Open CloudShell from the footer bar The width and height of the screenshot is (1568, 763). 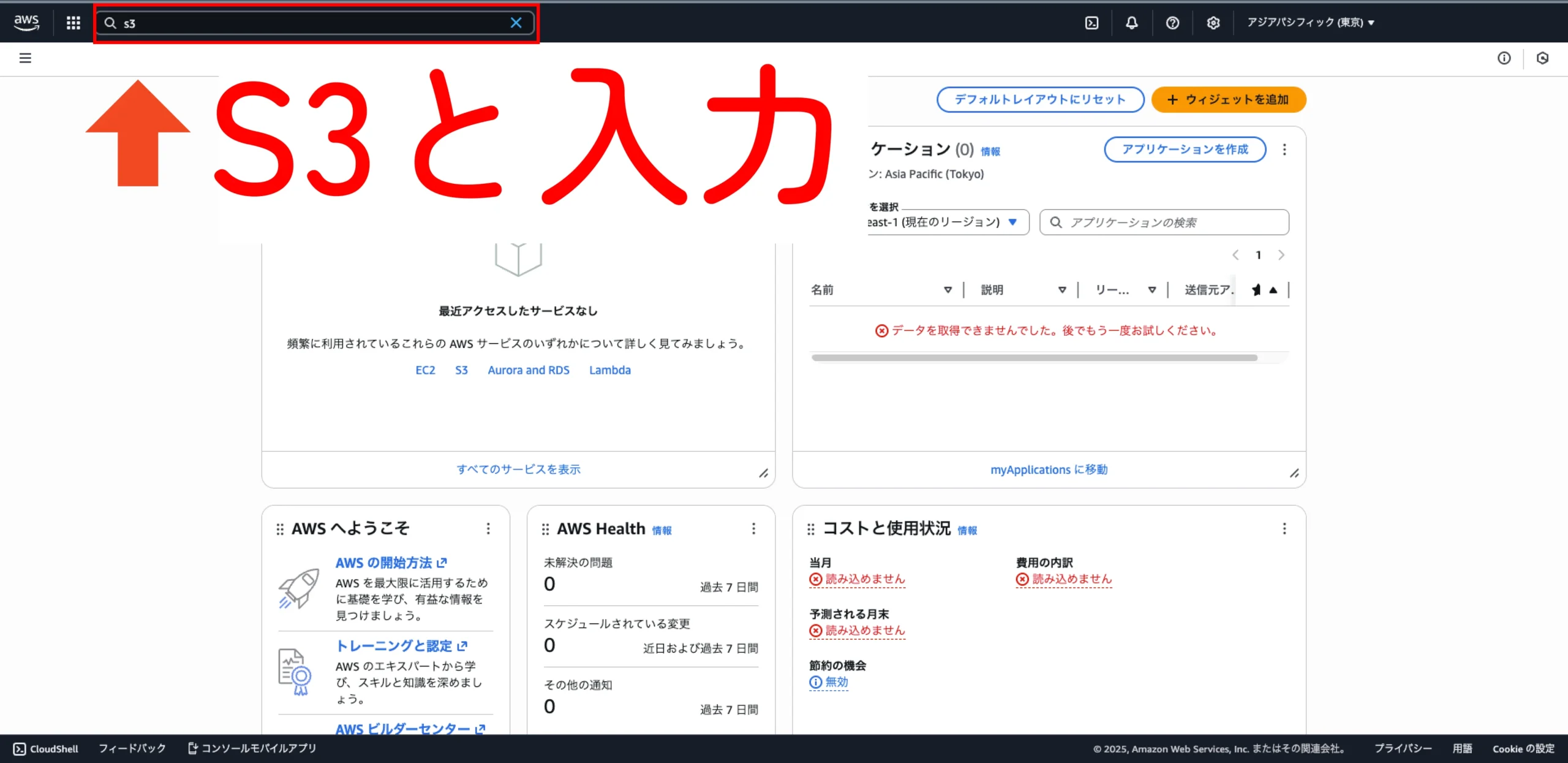pos(46,748)
